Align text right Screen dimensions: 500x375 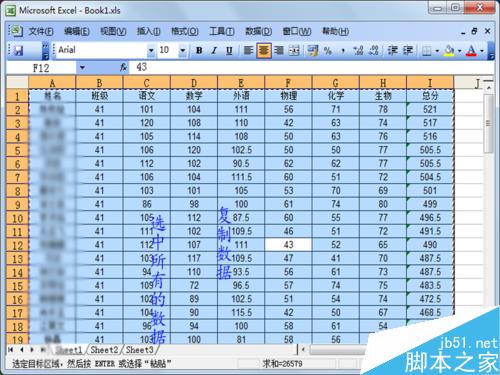coord(279,51)
